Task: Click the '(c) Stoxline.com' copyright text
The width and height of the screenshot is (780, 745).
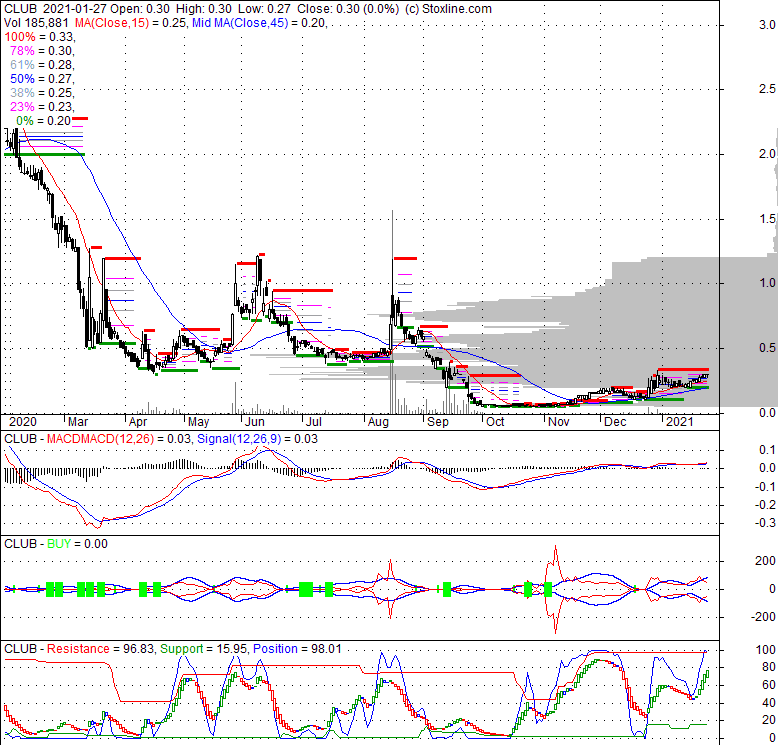Action: pyautogui.click(x=448, y=9)
